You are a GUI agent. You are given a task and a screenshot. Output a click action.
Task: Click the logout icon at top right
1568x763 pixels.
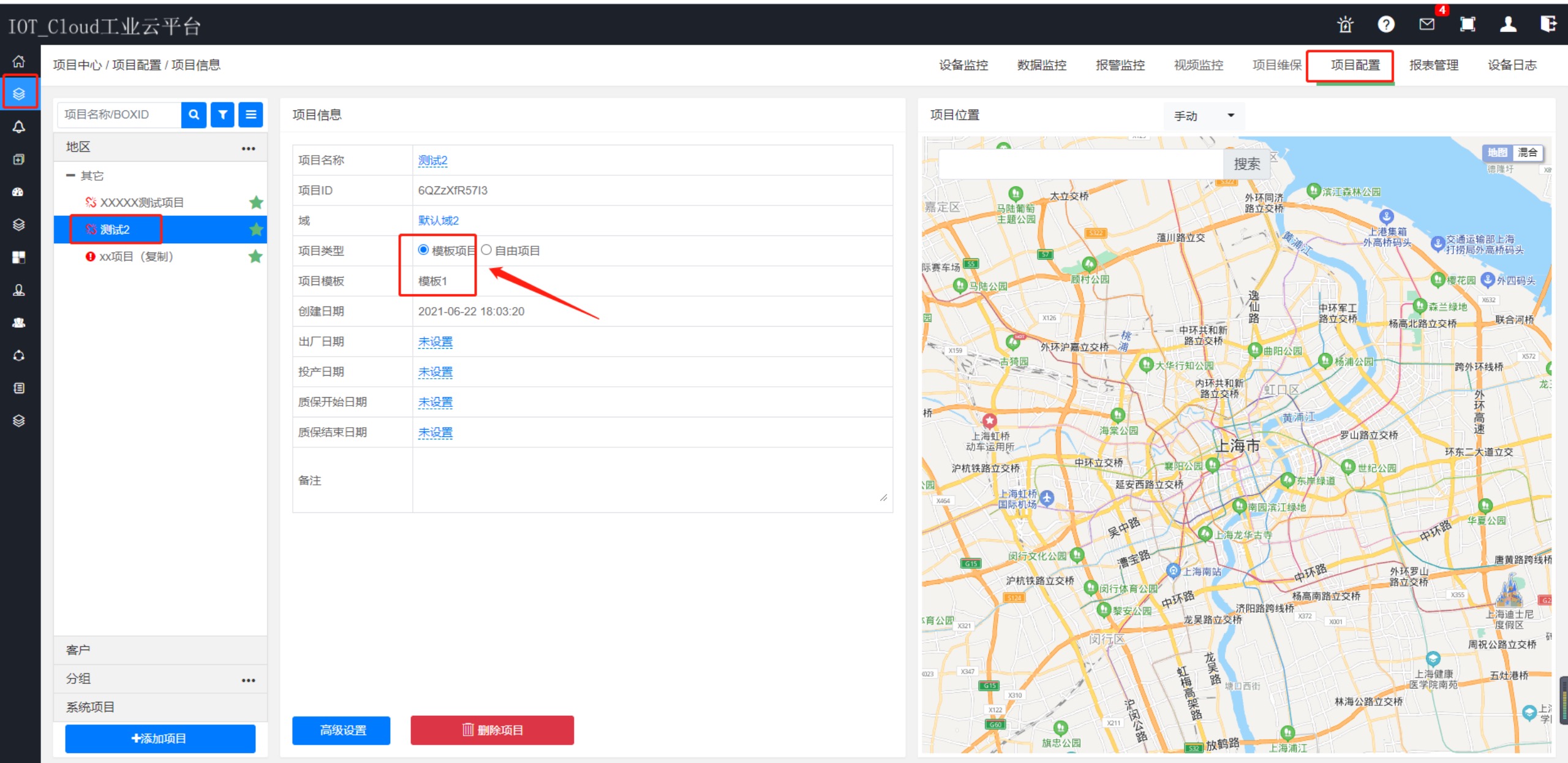coord(1548,25)
